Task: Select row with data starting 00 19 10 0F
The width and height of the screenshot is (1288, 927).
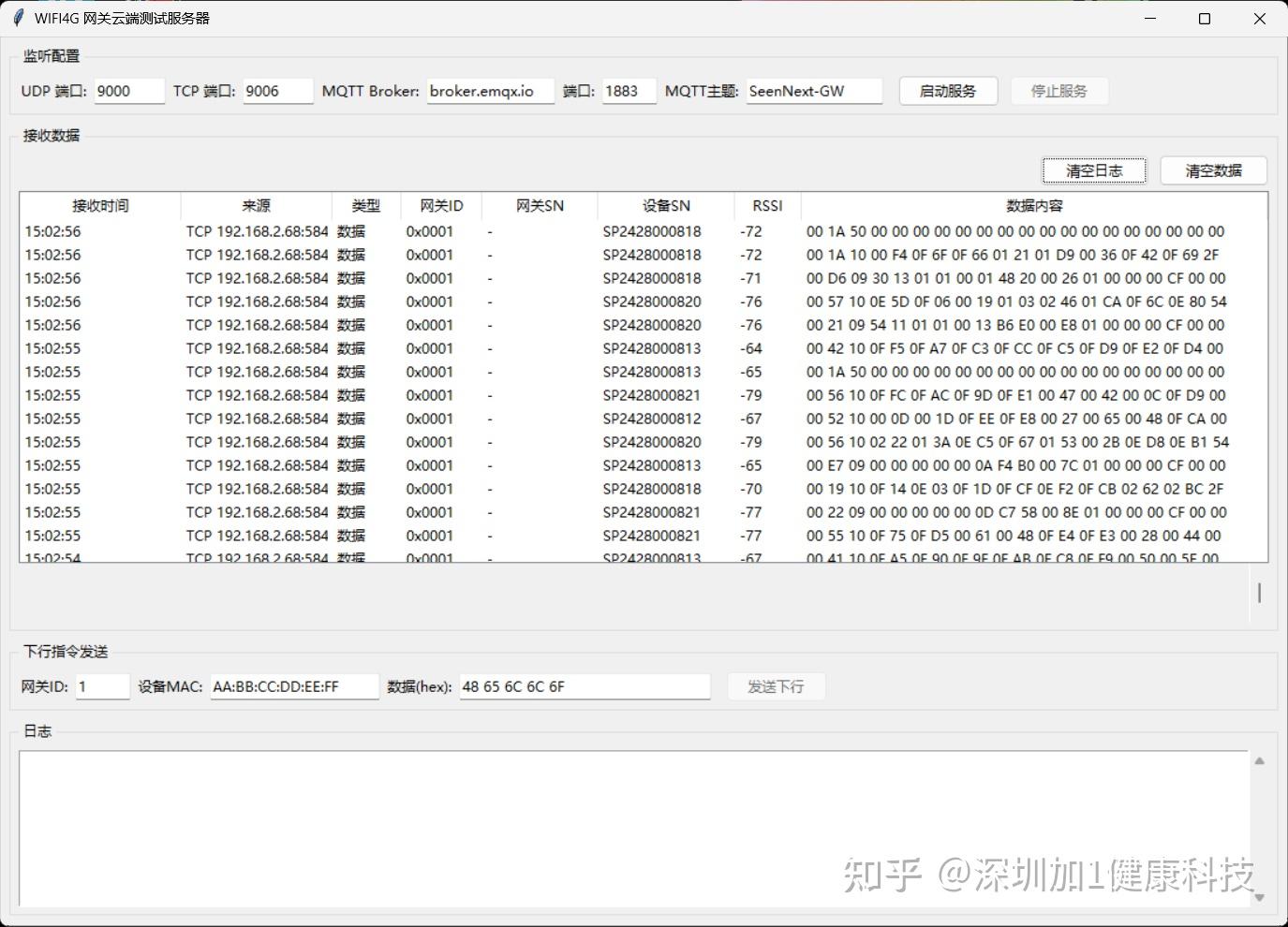Action: [644, 489]
